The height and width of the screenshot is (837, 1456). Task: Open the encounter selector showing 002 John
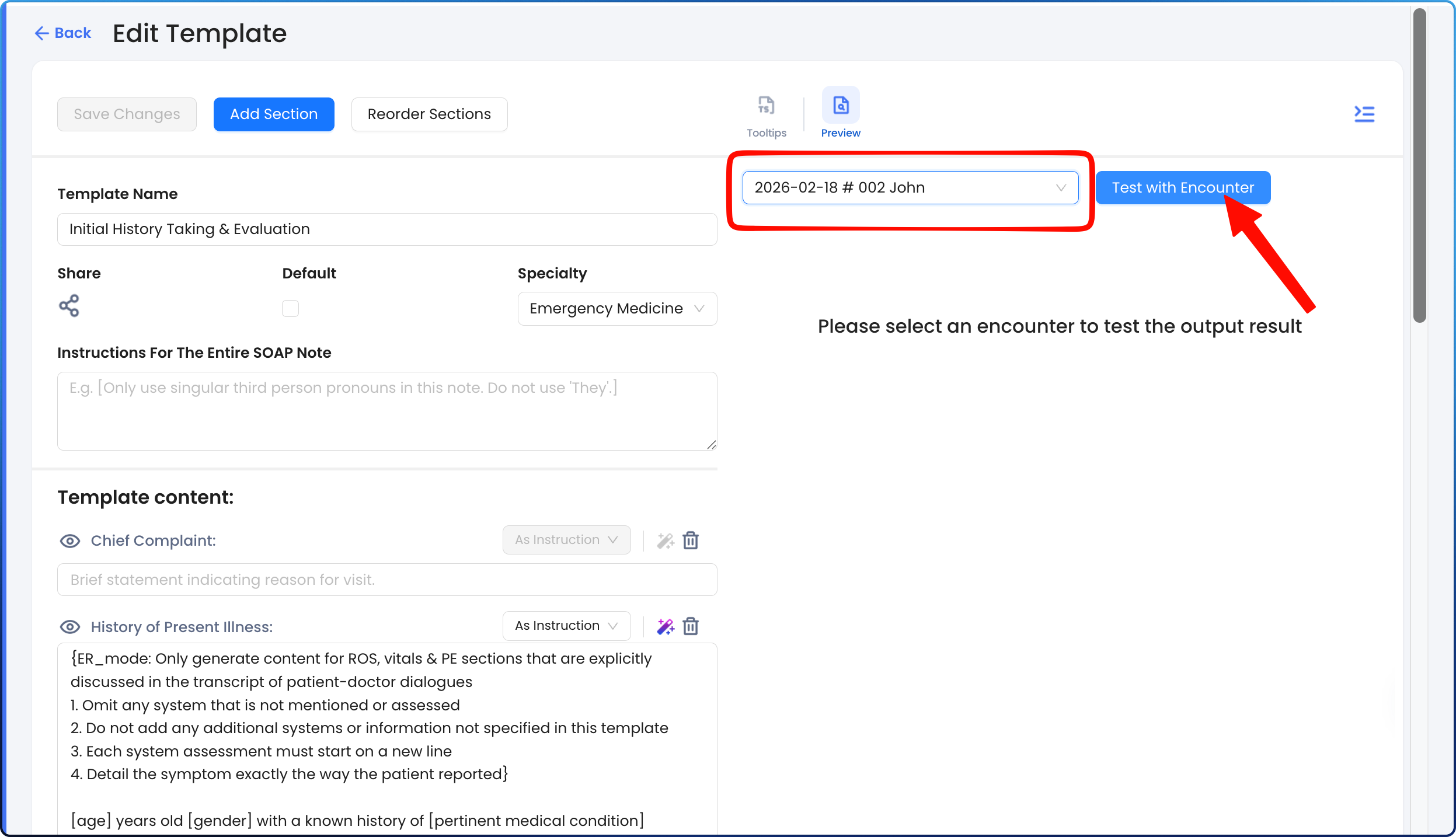(x=910, y=188)
